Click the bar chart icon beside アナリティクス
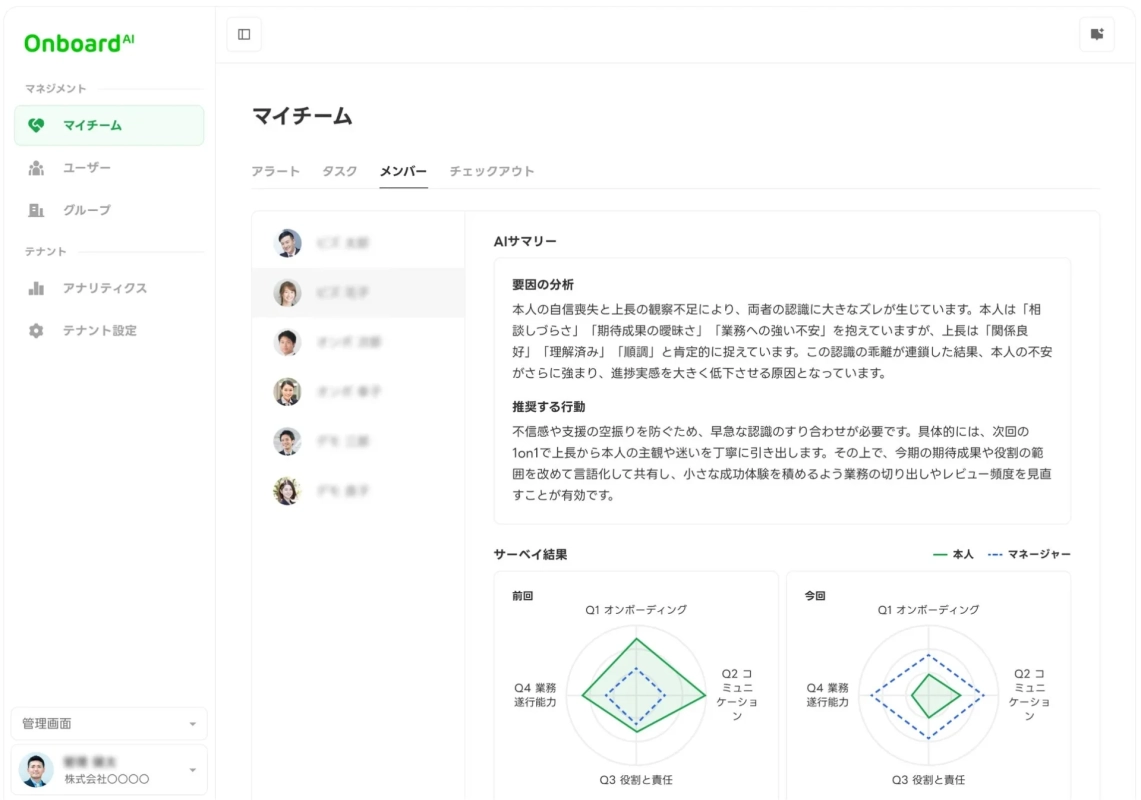1141x800 pixels. pos(36,288)
